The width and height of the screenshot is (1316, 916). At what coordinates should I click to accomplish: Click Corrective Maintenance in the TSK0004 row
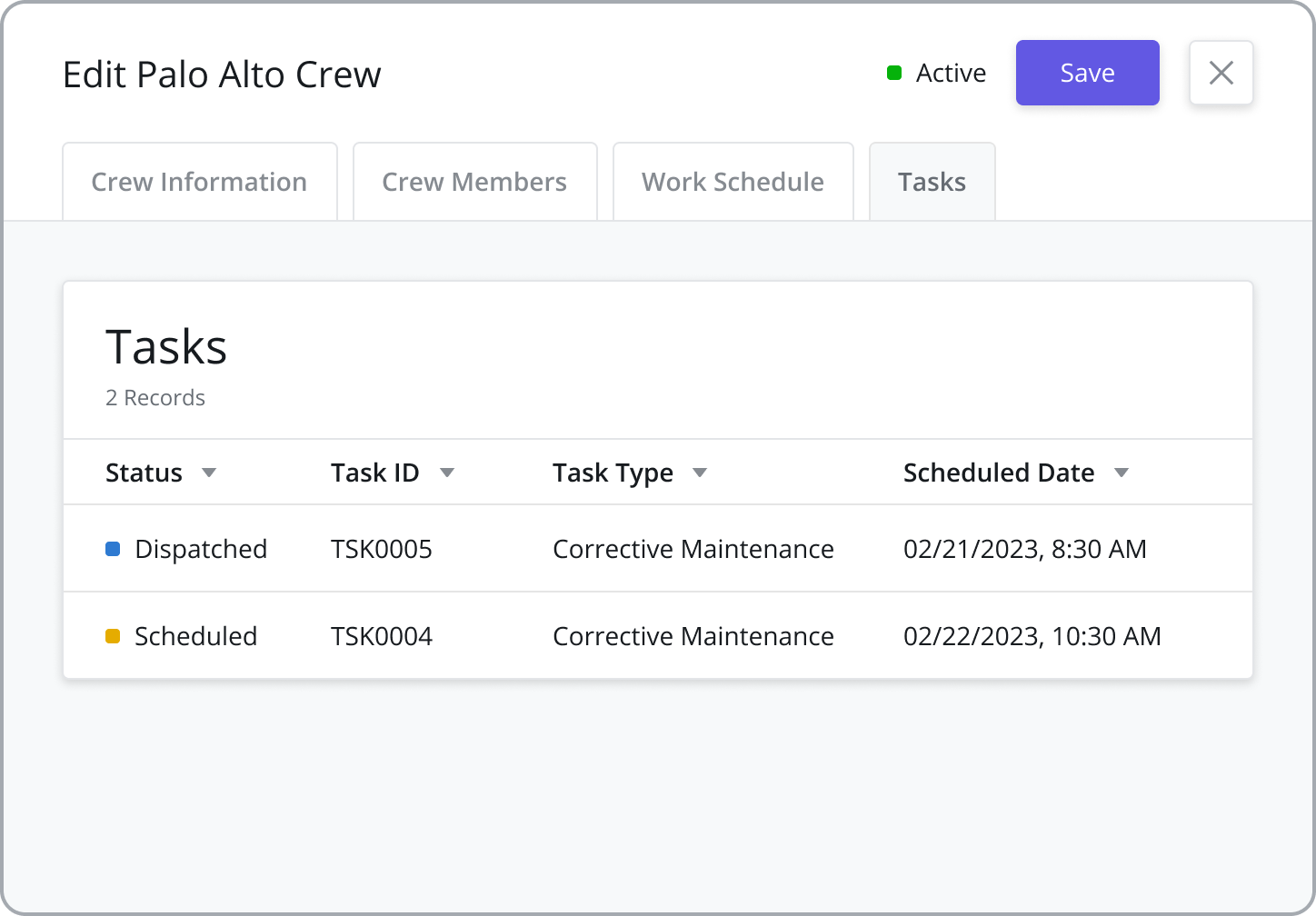[693, 636]
